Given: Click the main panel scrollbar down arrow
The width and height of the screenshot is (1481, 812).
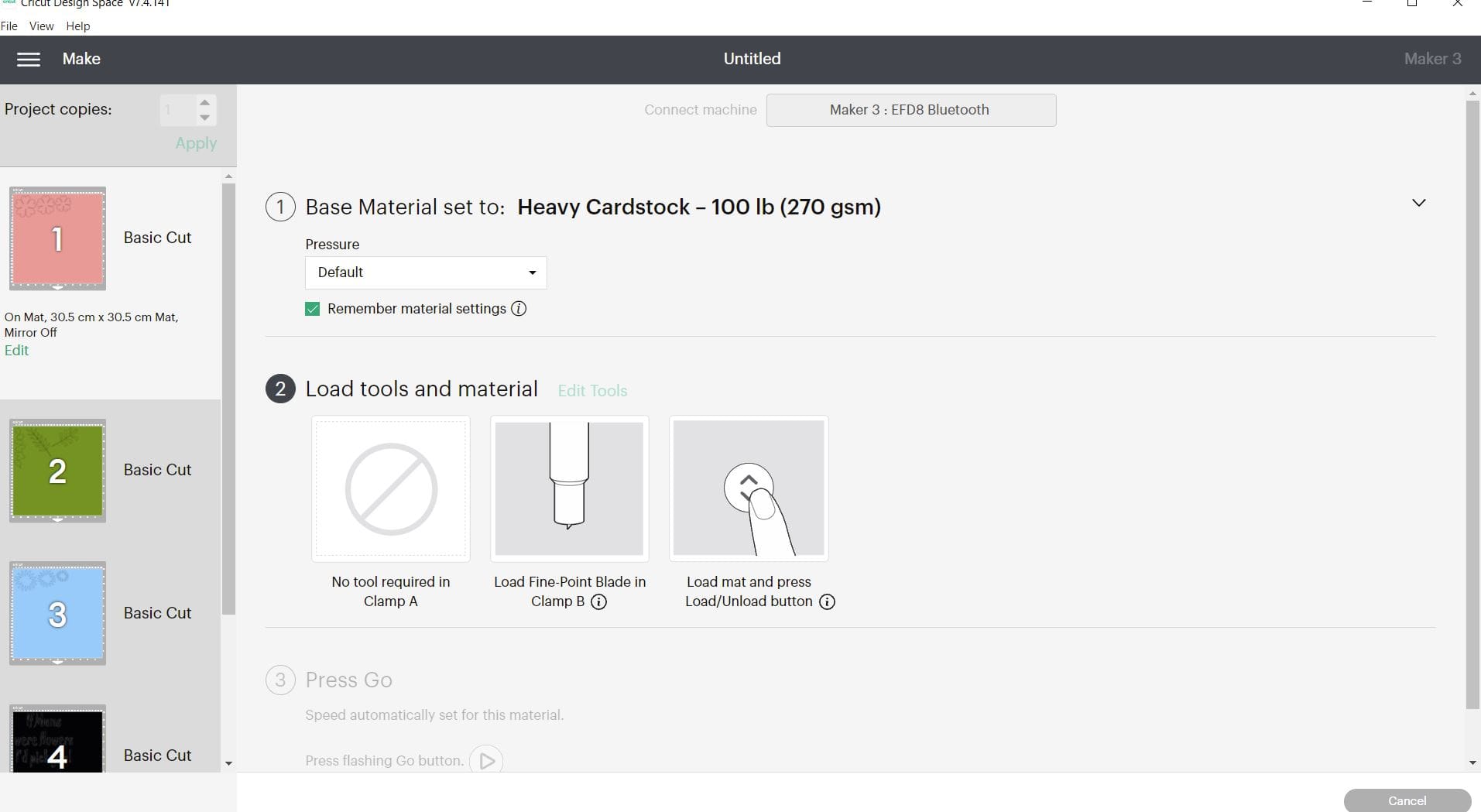Looking at the screenshot, I should [1472, 763].
